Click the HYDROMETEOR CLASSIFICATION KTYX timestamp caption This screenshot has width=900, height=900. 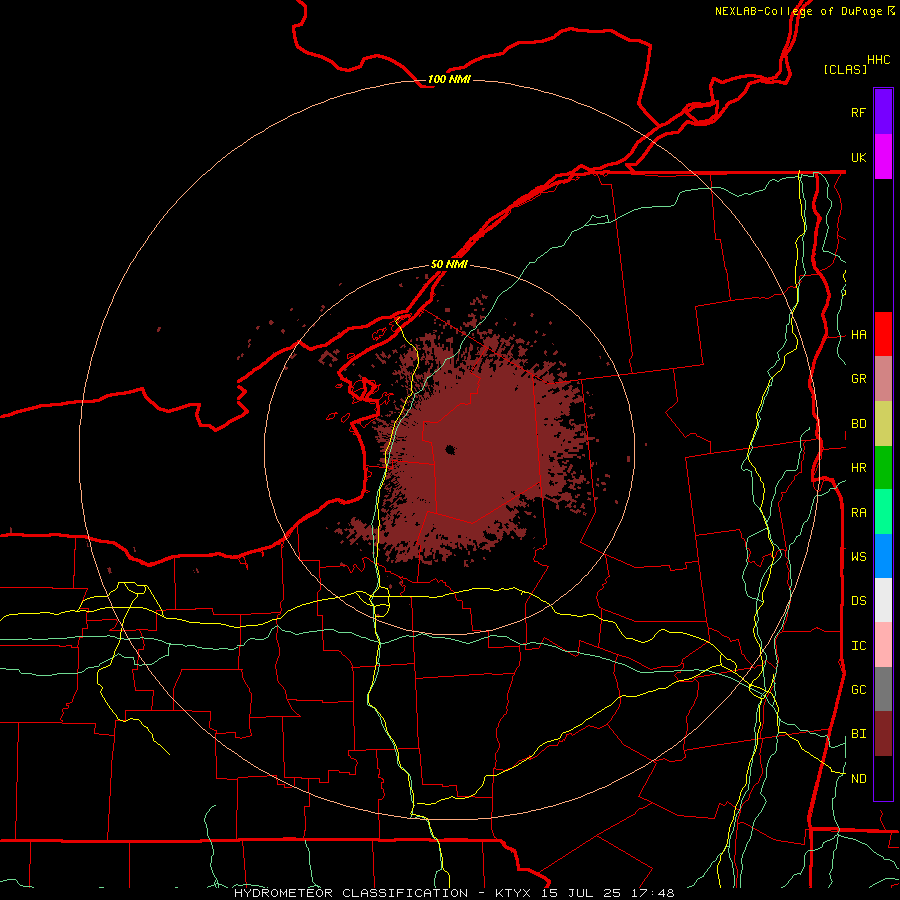[x=454, y=893]
